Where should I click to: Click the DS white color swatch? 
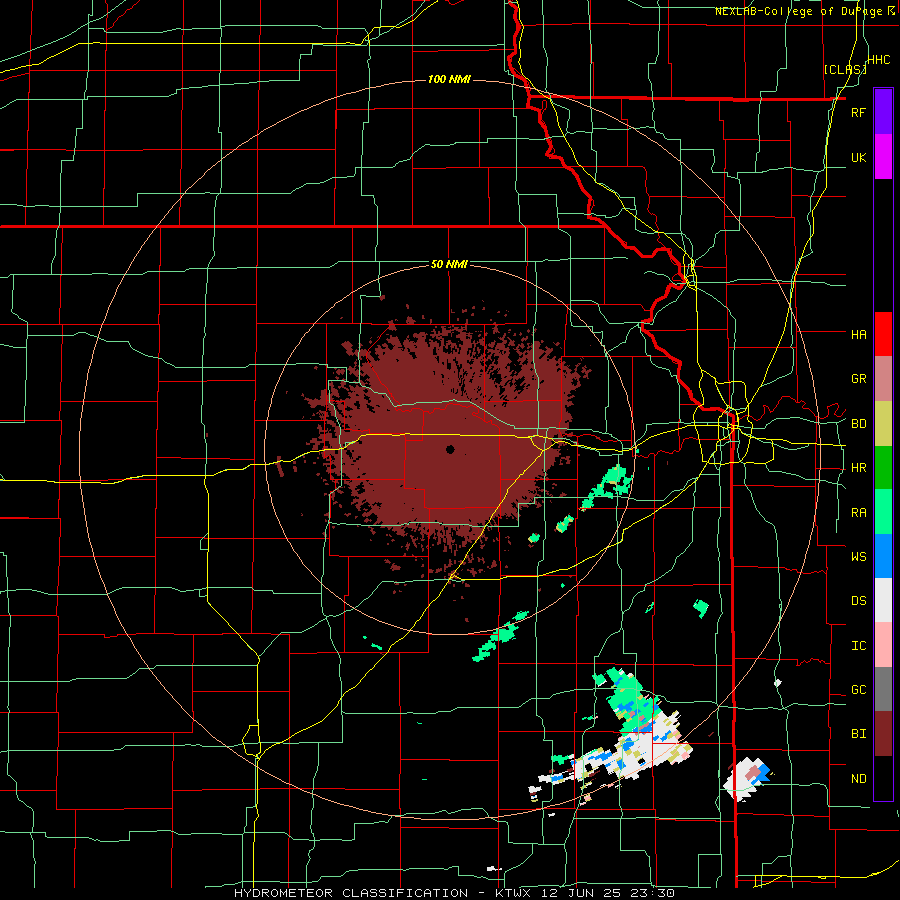(x=883, y=600)
